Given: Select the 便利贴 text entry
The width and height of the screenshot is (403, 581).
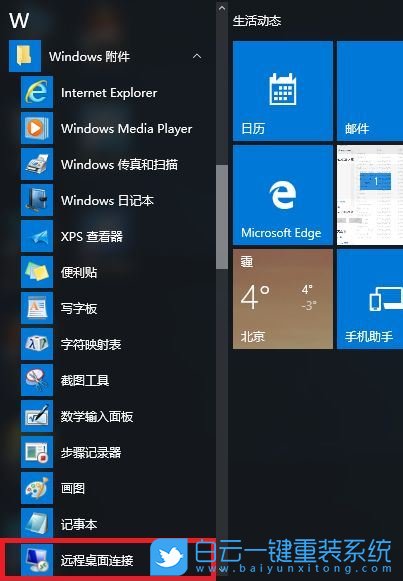Looking at the screenshot, I should tap(79, 272).
